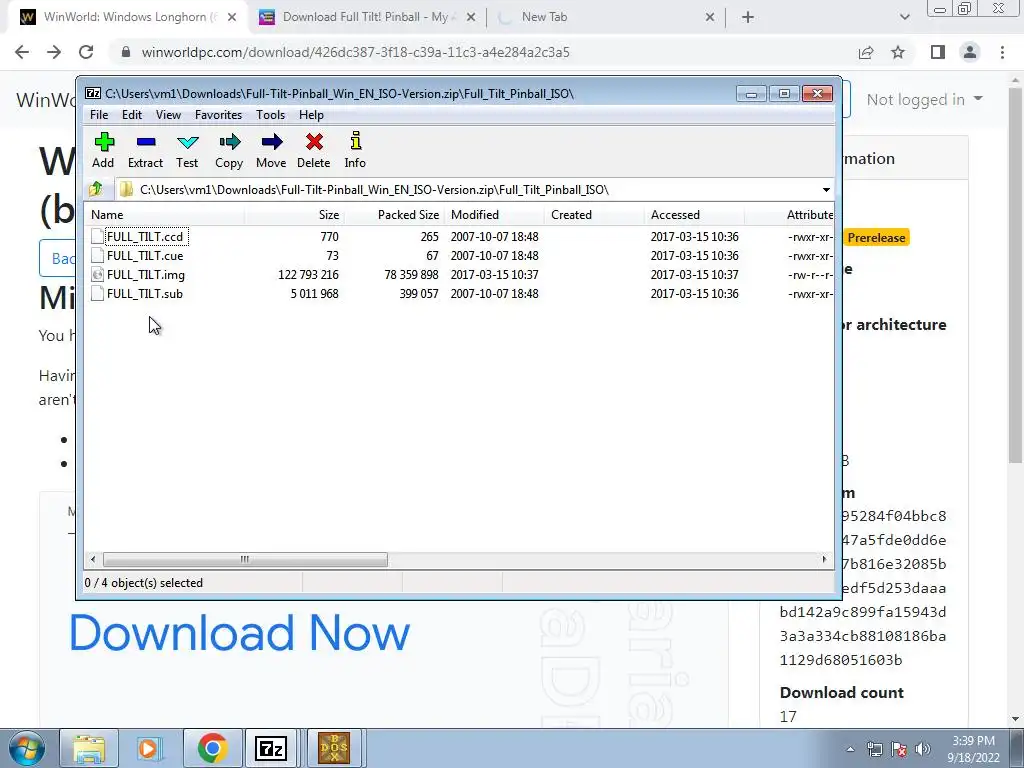Go up one folder level in 7-Zip

coord(97,189)
